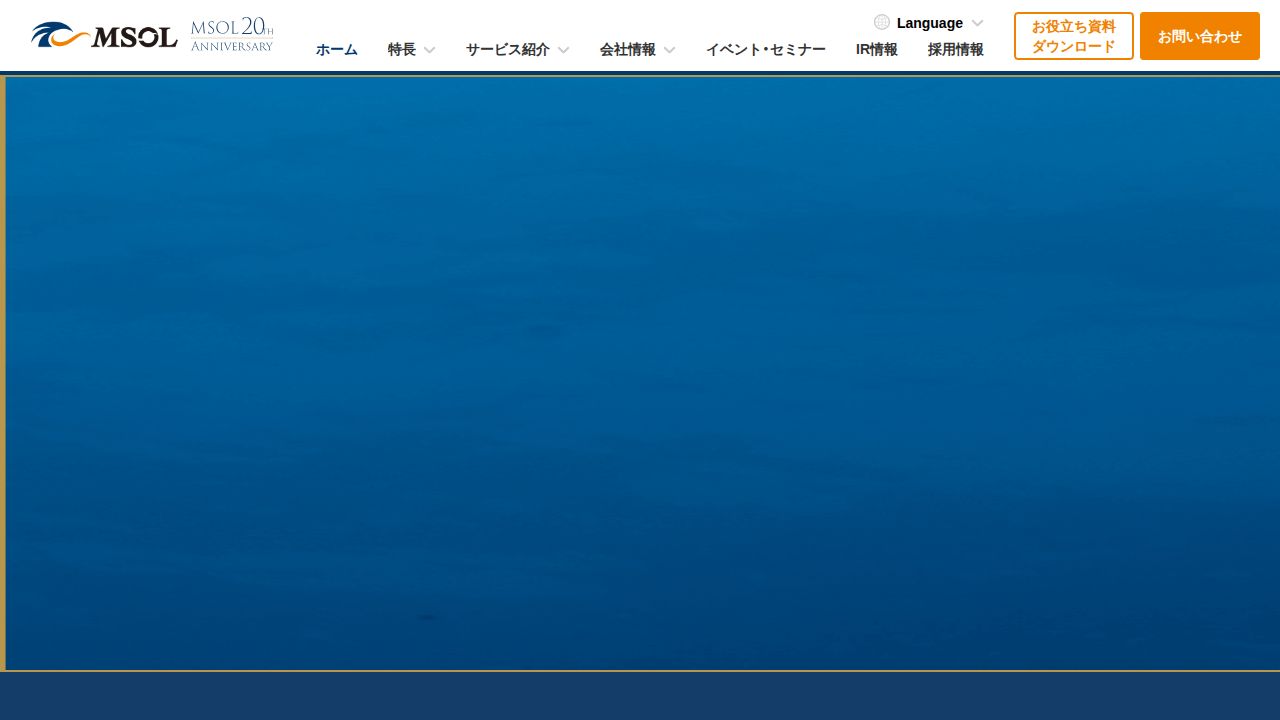The height and width of the screenshot is (720, 1280).
Task: Click the MSOL 20th Anniversary logo
Action: pyautogui.click(x=232, y=35)
